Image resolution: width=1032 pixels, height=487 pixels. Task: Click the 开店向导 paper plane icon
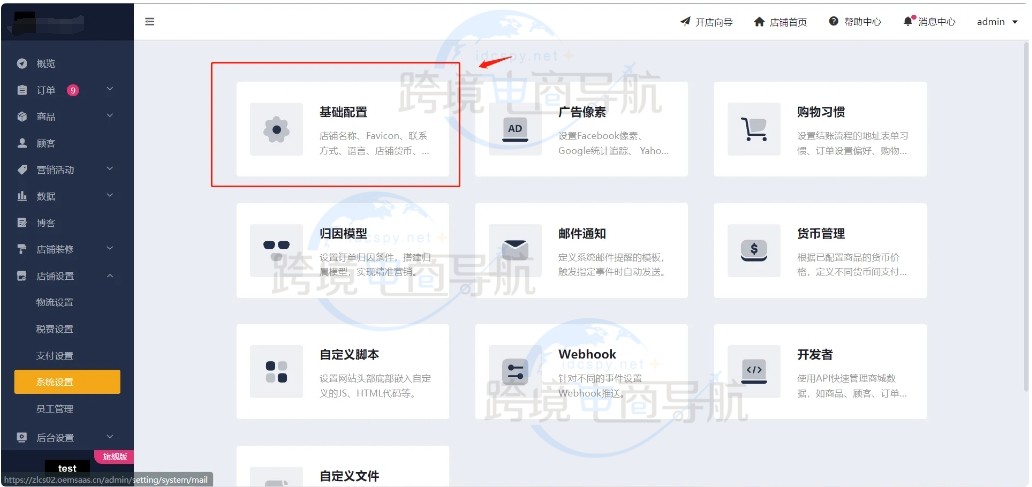click(685, 22)
